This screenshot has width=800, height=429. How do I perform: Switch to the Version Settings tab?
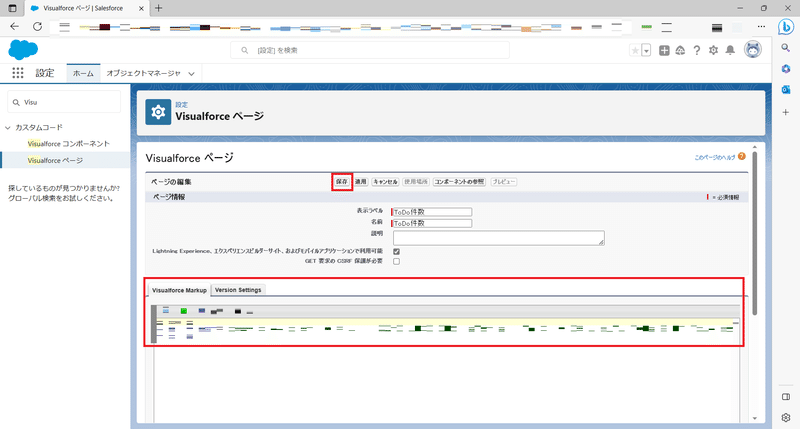click(x=238, y=290)
